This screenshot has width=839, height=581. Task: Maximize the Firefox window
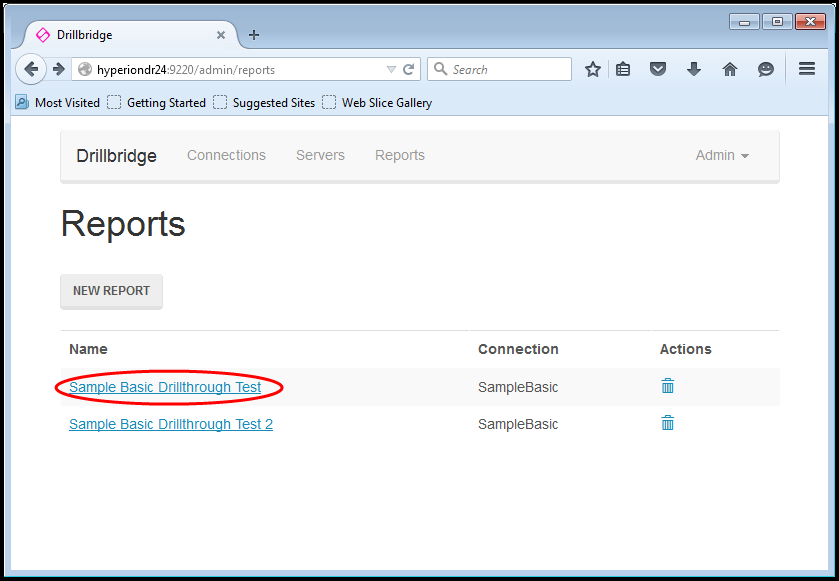(x=777, y=22)
